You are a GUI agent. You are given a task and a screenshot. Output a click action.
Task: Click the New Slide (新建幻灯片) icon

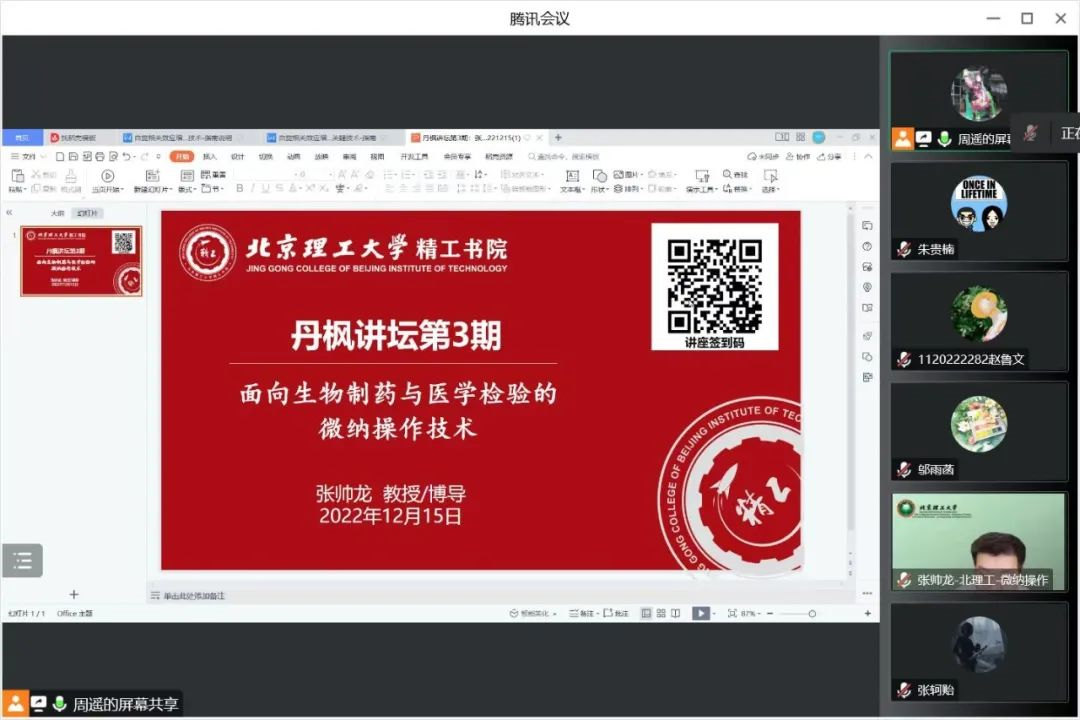pos(152,177)
